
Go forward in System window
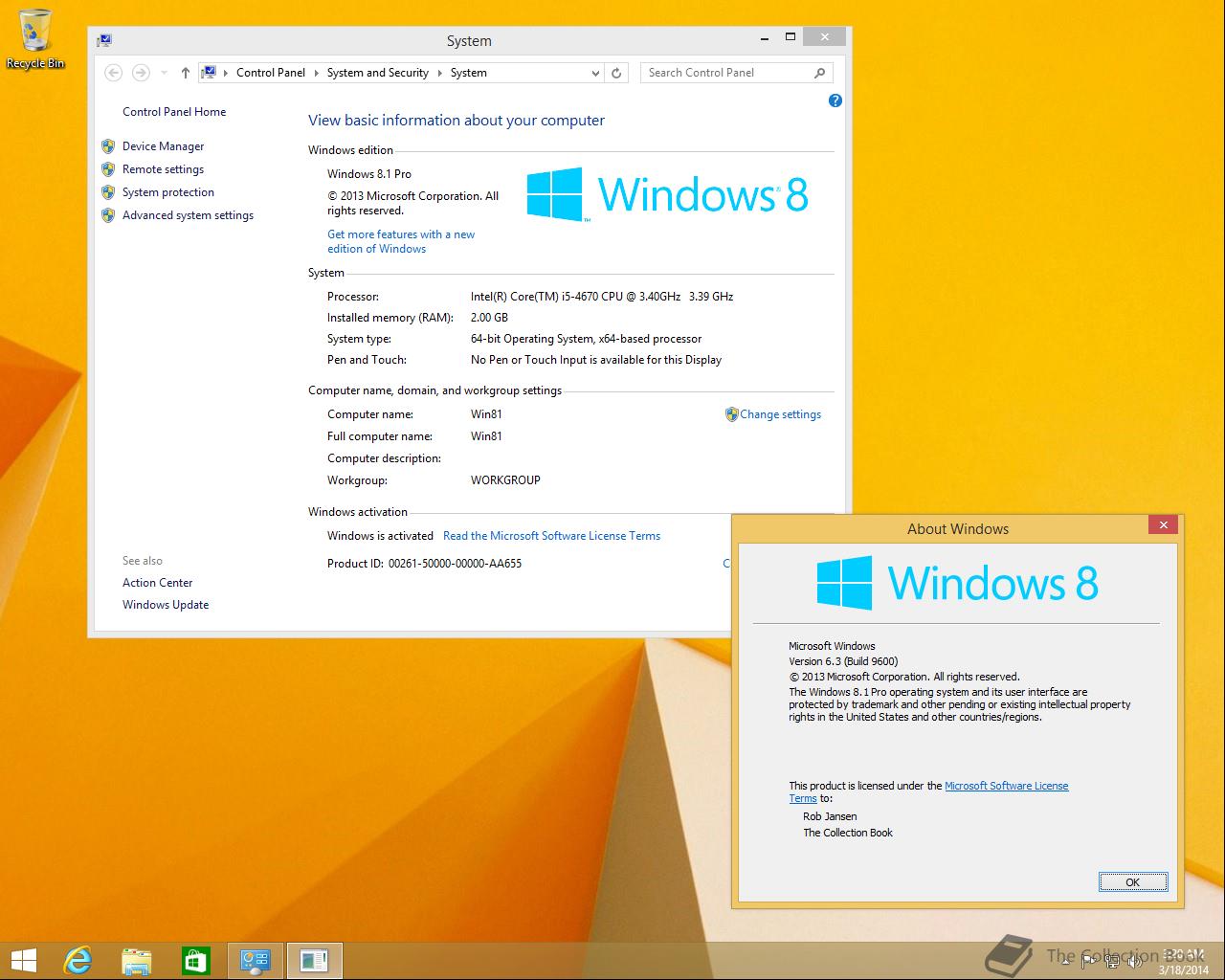[x=141, y=73]
